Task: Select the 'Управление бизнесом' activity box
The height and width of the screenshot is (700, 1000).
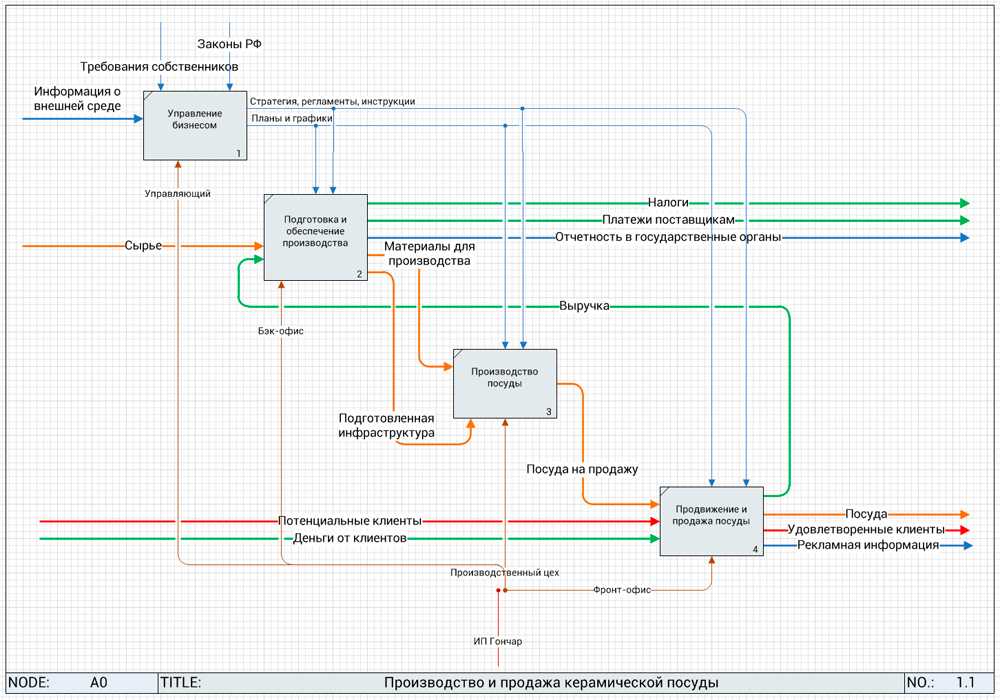Action: tap(195, 124)
